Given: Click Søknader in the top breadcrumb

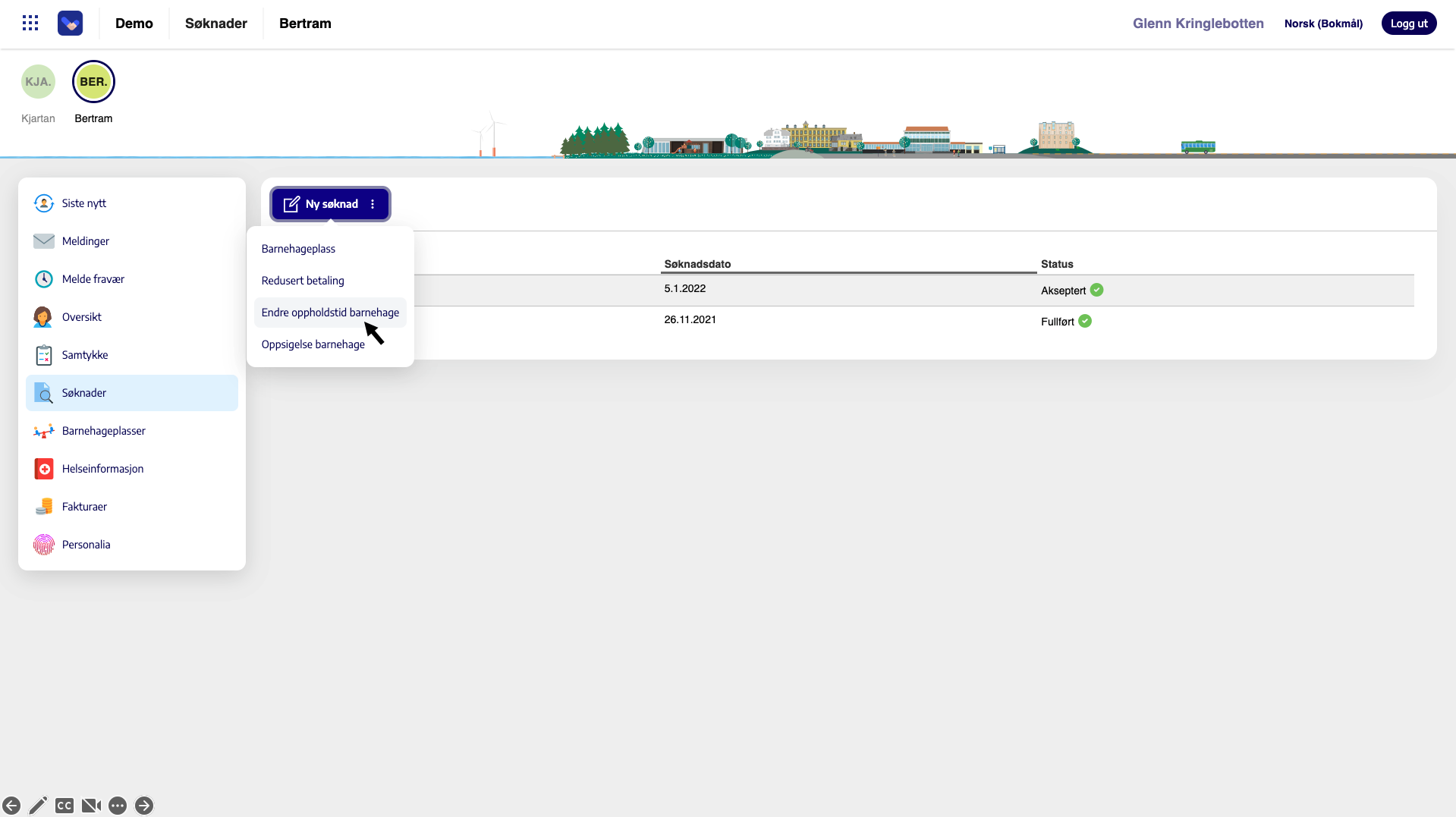Looking at the screenshot, I should pos(216,24).
